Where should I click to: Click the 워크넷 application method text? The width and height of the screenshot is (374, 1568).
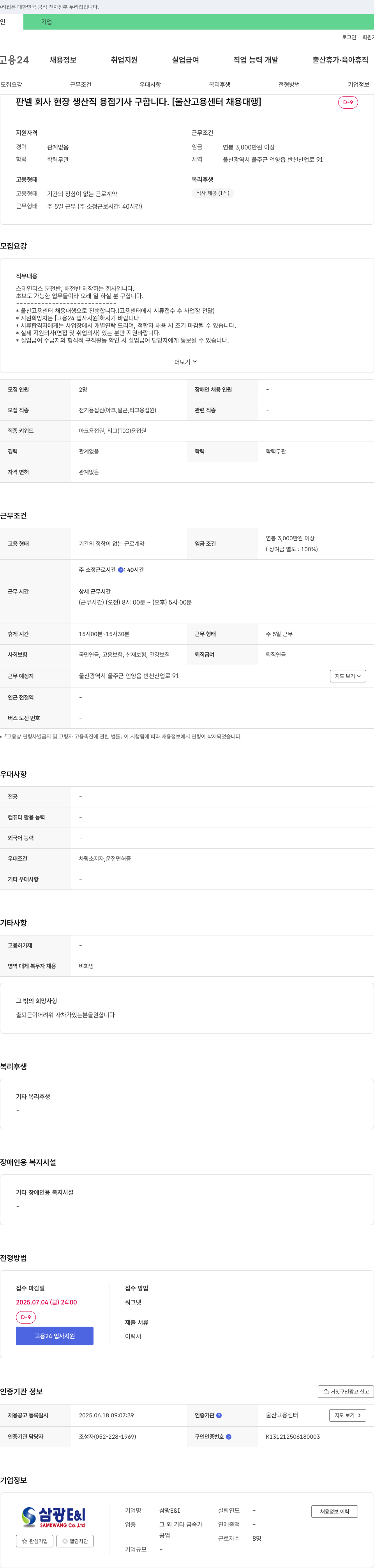tap(133, 1302)
